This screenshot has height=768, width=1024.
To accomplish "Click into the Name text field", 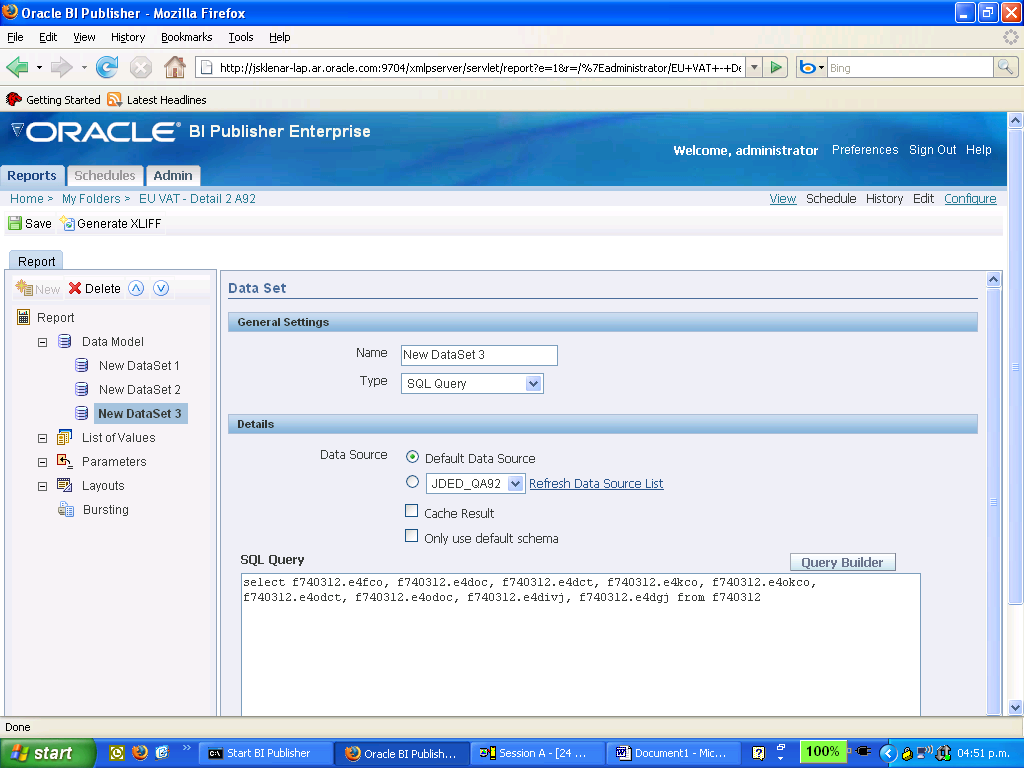I will pos(479,355).
